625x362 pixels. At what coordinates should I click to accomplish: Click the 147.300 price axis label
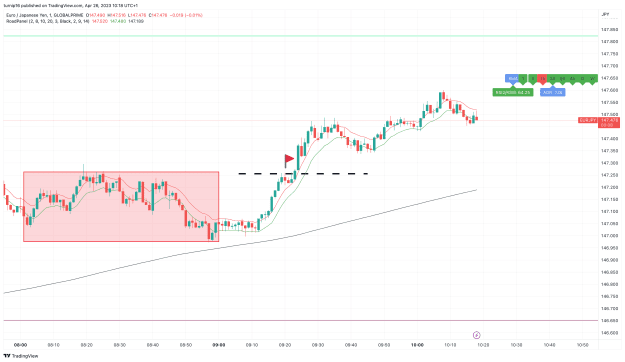pos(609,163)
